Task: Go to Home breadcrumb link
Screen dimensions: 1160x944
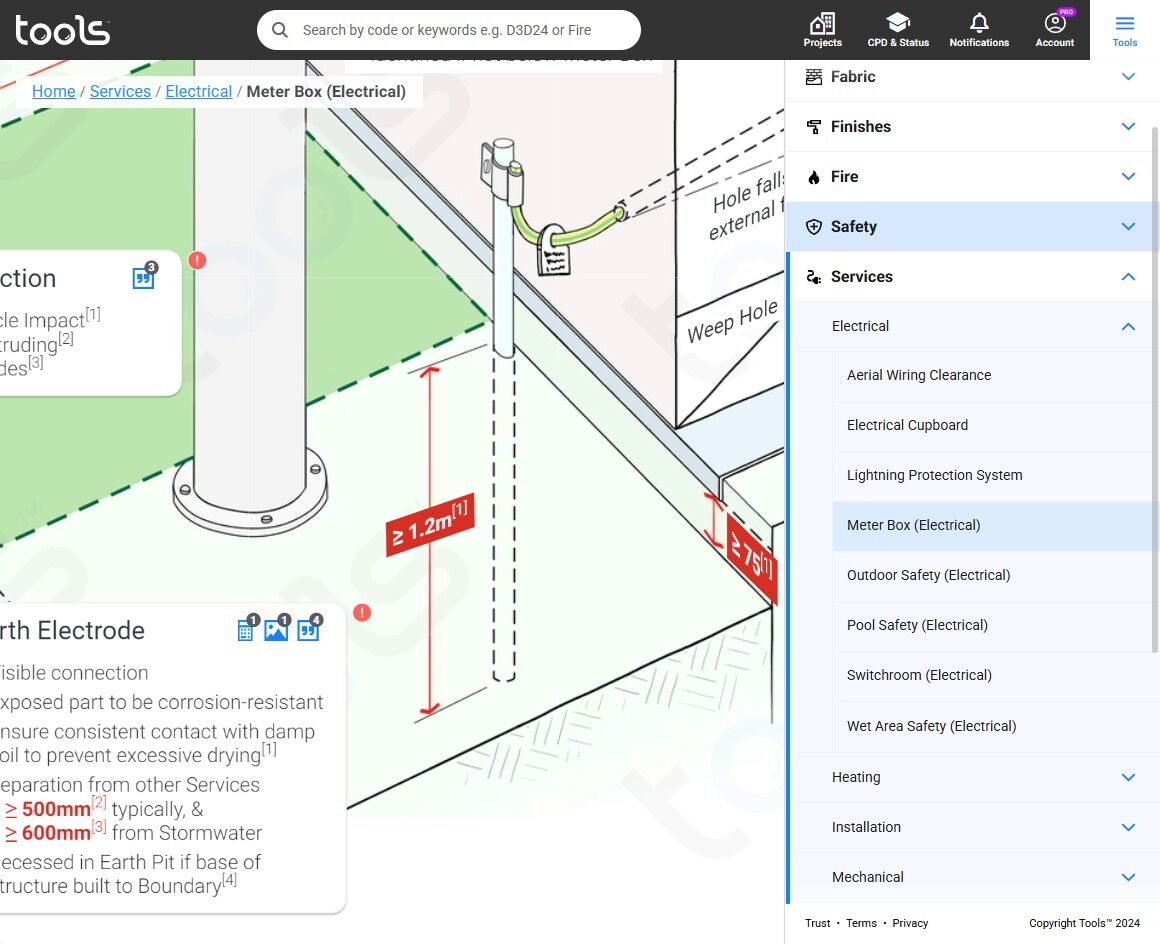Action: (x=53, y=92)
